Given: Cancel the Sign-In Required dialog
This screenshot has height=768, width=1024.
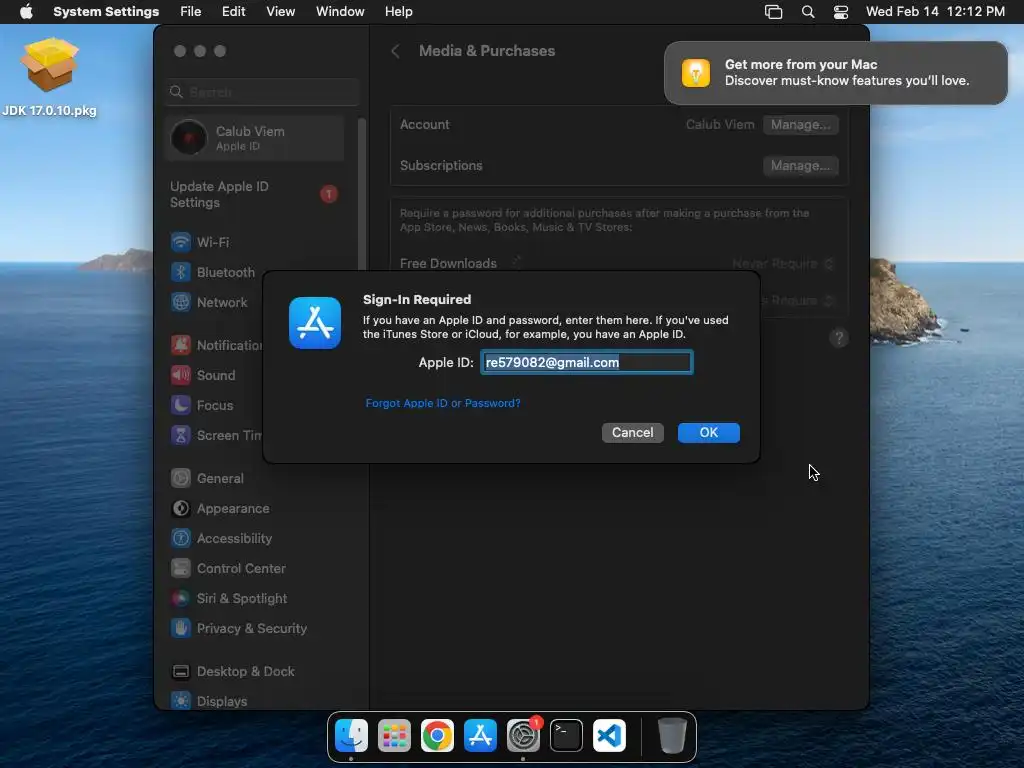Looking at the screenshot, I should [x=632, y=432].
